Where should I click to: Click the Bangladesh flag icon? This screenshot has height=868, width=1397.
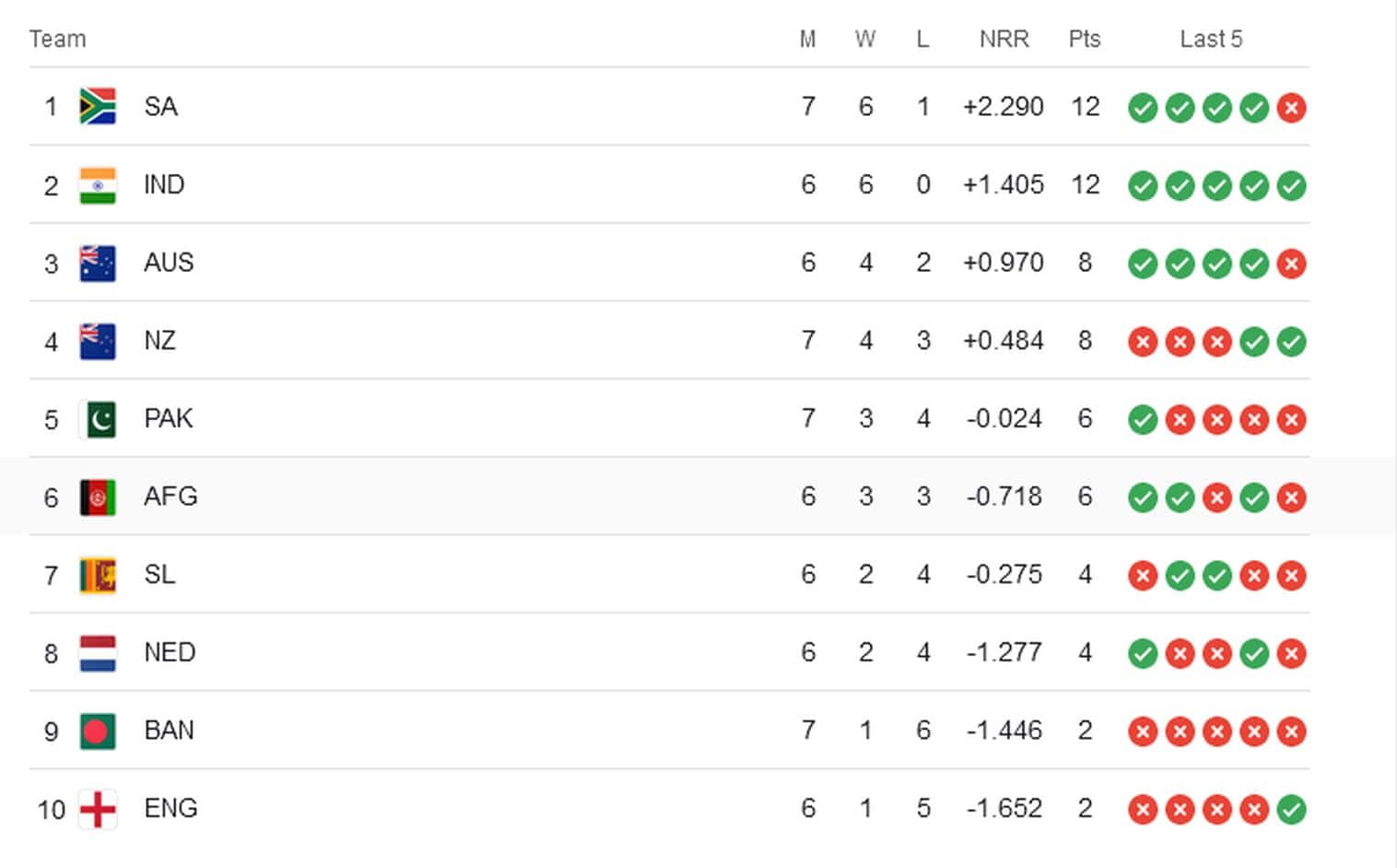point(98,732)
